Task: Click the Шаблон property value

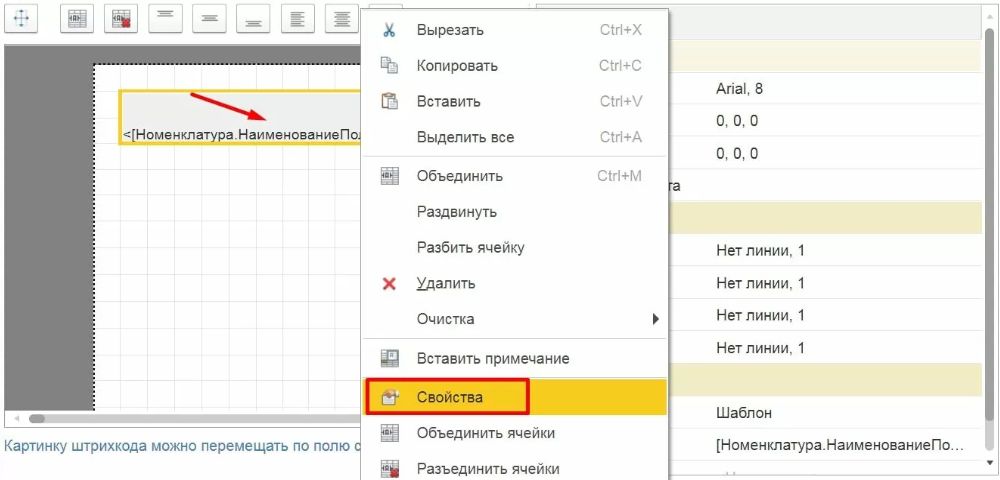Action: coord(744,413)
